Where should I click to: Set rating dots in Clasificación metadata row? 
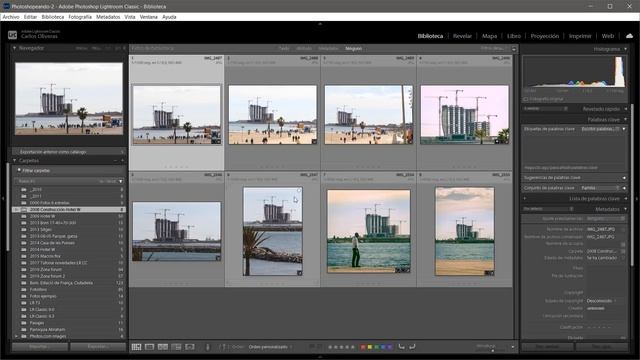click(599, 327)
